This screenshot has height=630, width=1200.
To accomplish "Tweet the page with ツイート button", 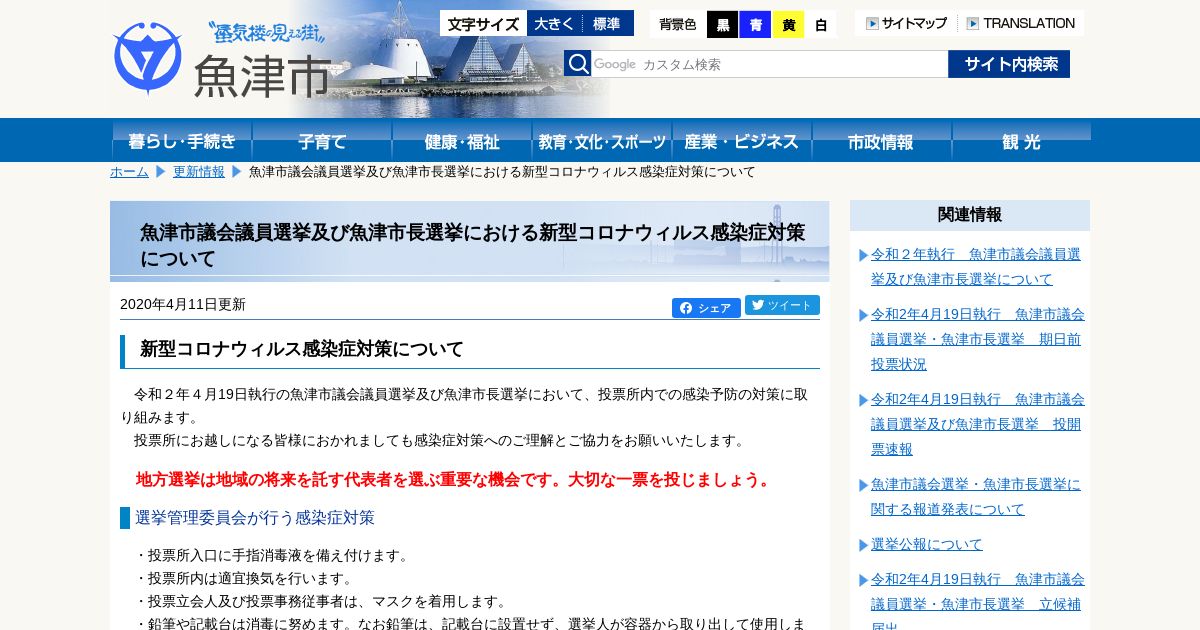I will click(x=782, y=305).
